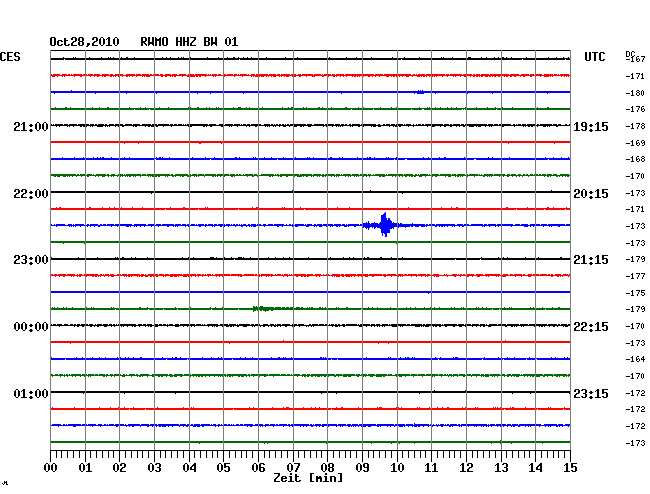
Task: Select the 22:00 local time label
Action: [31, 194]
